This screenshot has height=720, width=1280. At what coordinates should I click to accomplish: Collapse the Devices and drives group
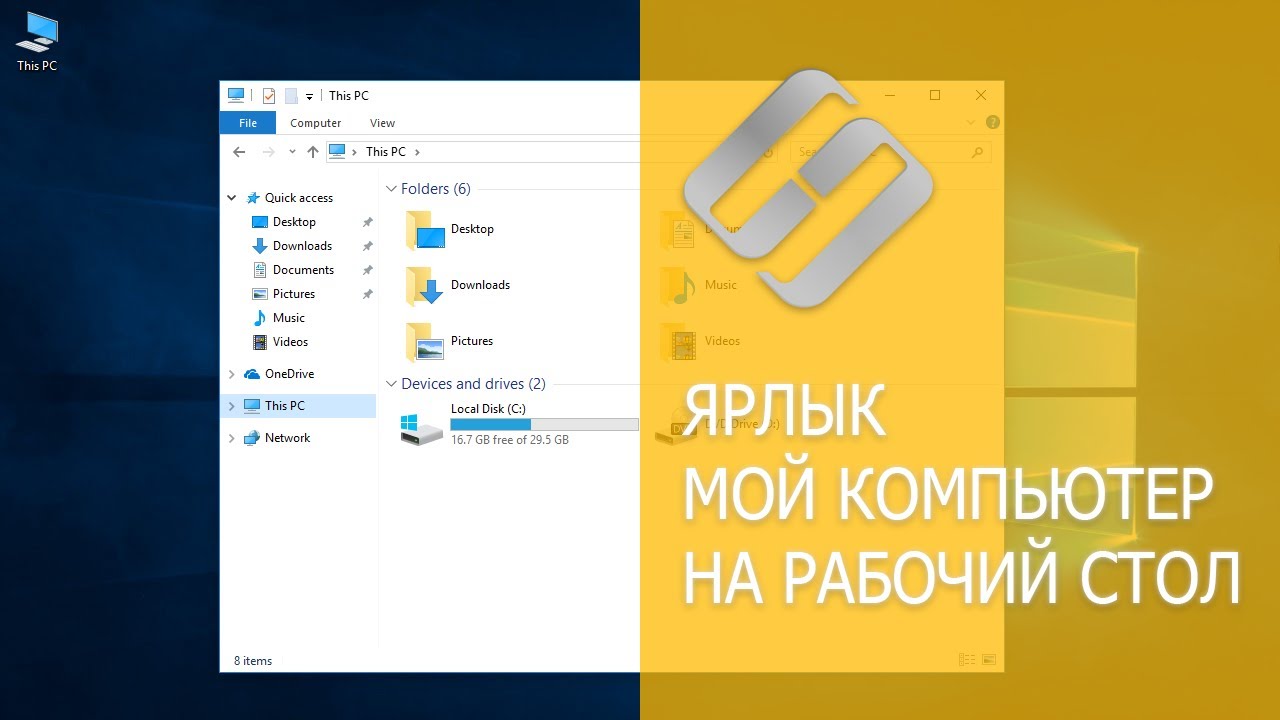coord(391,384)
